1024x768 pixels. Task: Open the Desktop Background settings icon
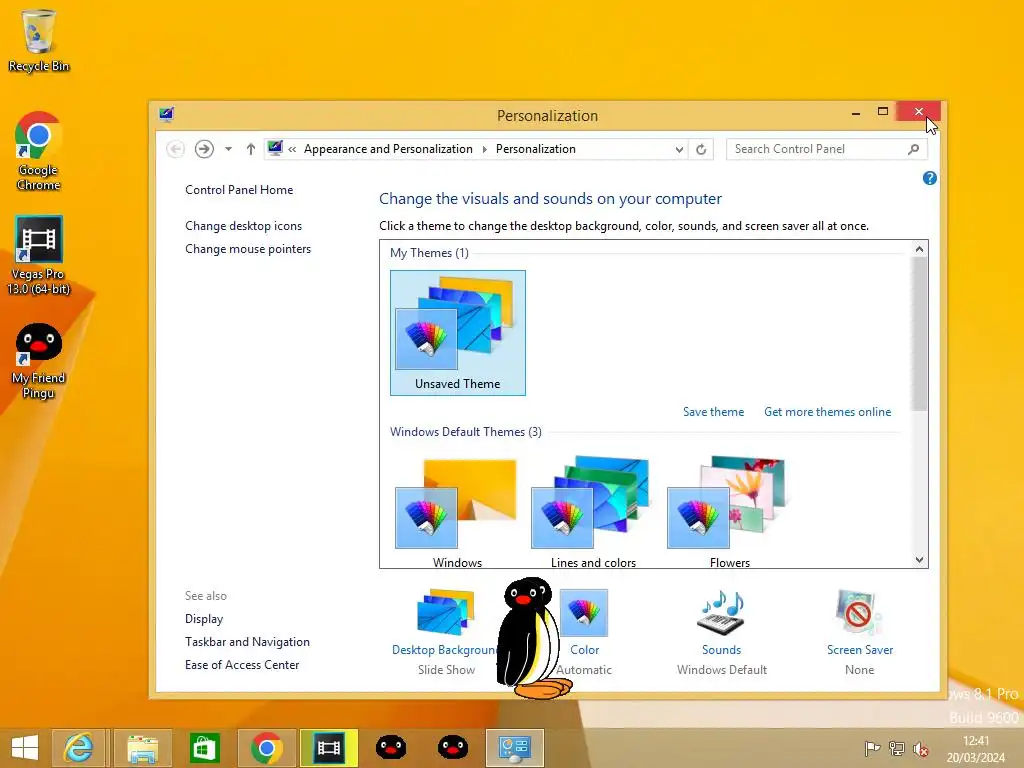(x=446, y=613)
